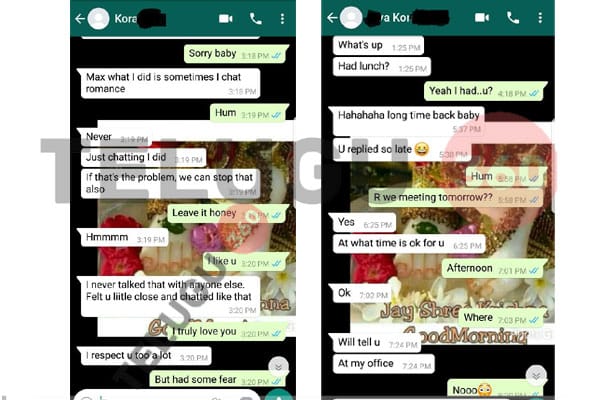Select the 'Sorry baby' message bubble
The height and width of the screenshot is (400, 600).
point(236,54)
